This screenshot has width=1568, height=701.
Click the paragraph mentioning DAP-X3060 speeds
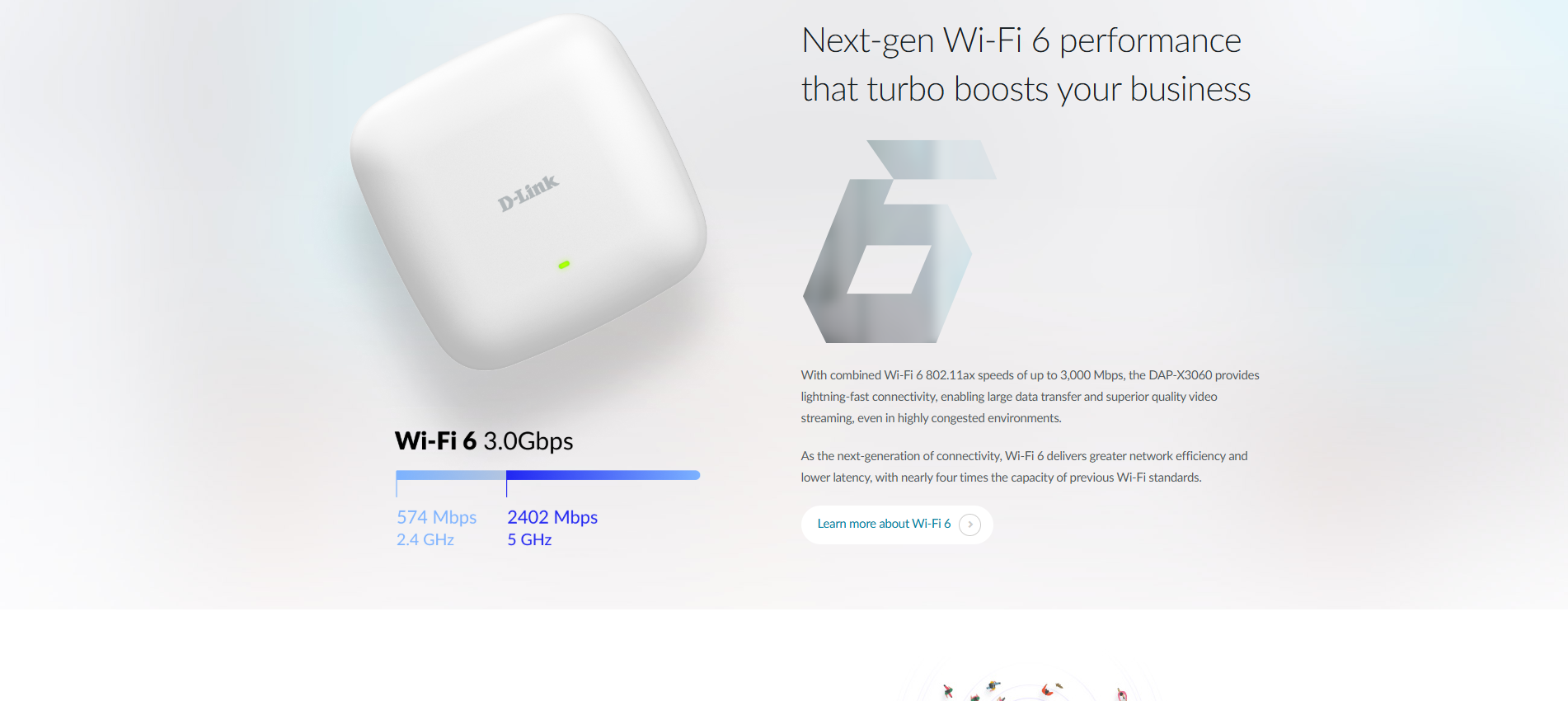pos(1030,397)
